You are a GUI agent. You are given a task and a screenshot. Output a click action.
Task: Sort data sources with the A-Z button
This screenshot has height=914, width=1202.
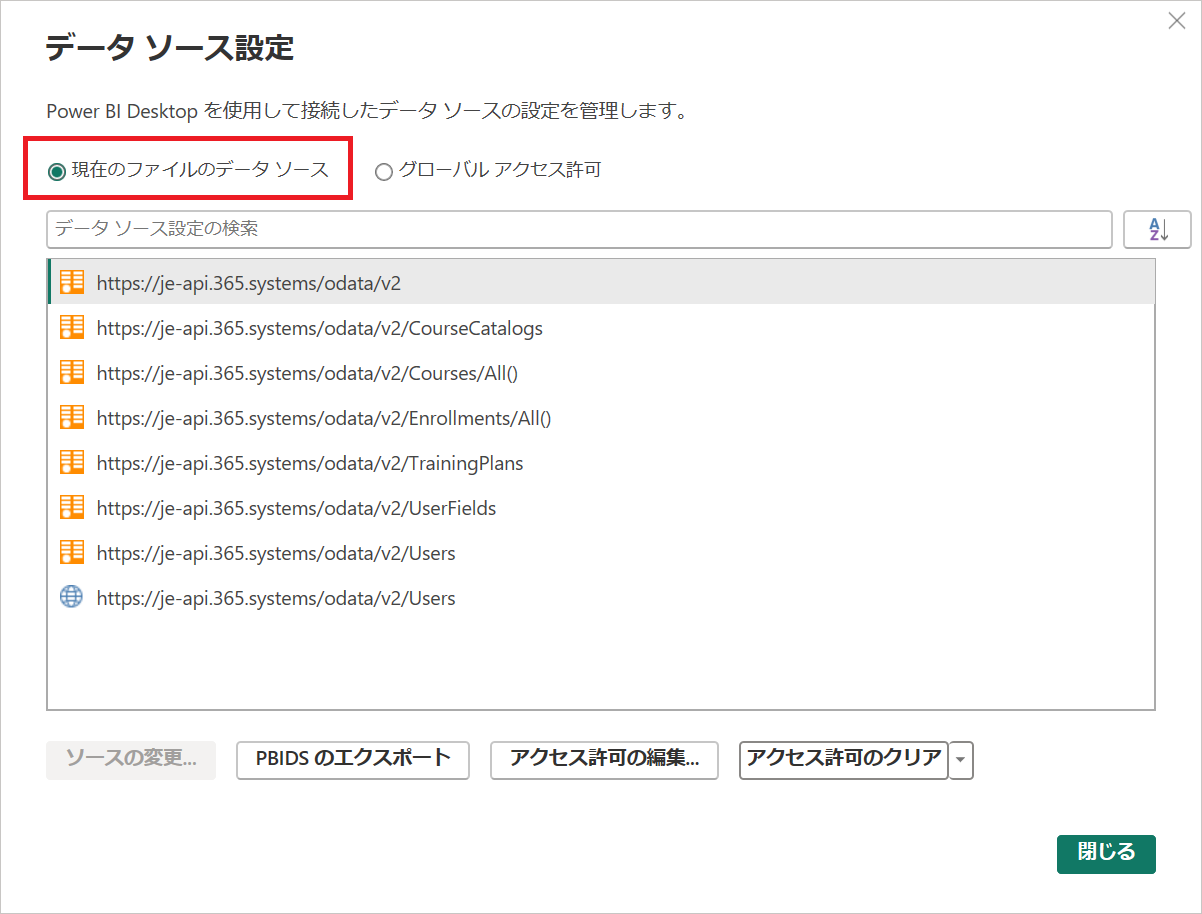pos(1157,229)
